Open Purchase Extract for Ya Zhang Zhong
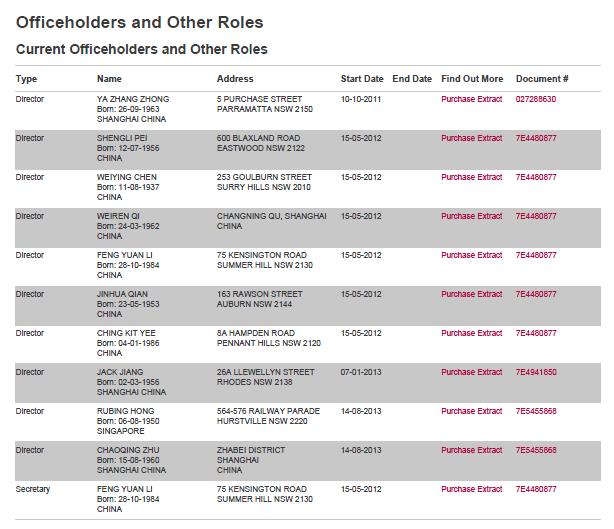This screenshot has height=529, width=614. tap(471, 100)
